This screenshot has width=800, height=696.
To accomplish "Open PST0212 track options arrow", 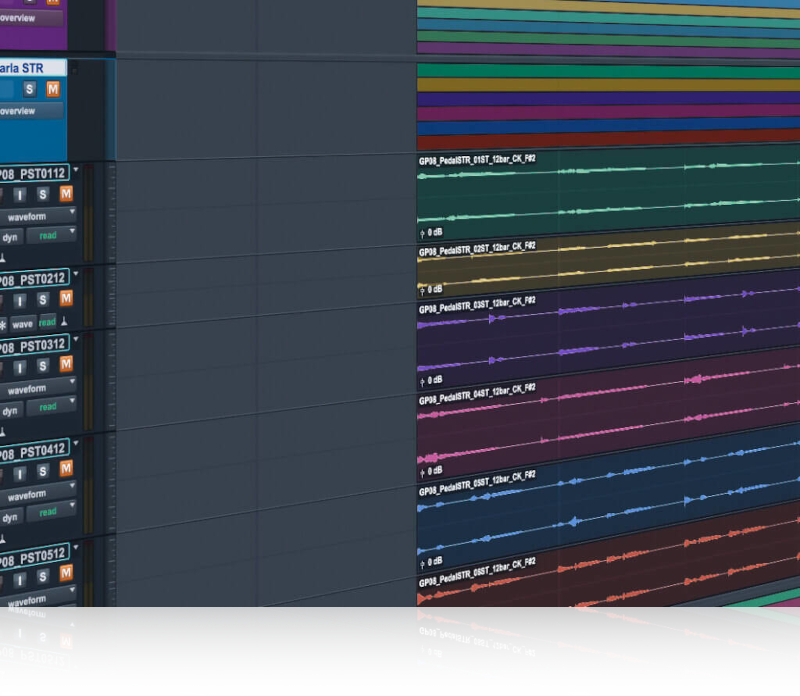I will tap(76, 274).
